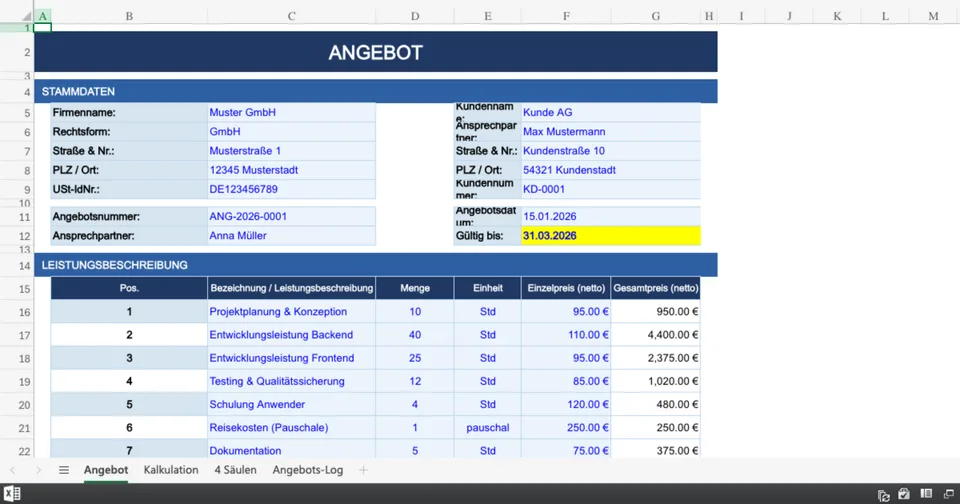960x504 pixels.
Task: Select the Entwicklungsleistung Backend cell
Action: 291,335
